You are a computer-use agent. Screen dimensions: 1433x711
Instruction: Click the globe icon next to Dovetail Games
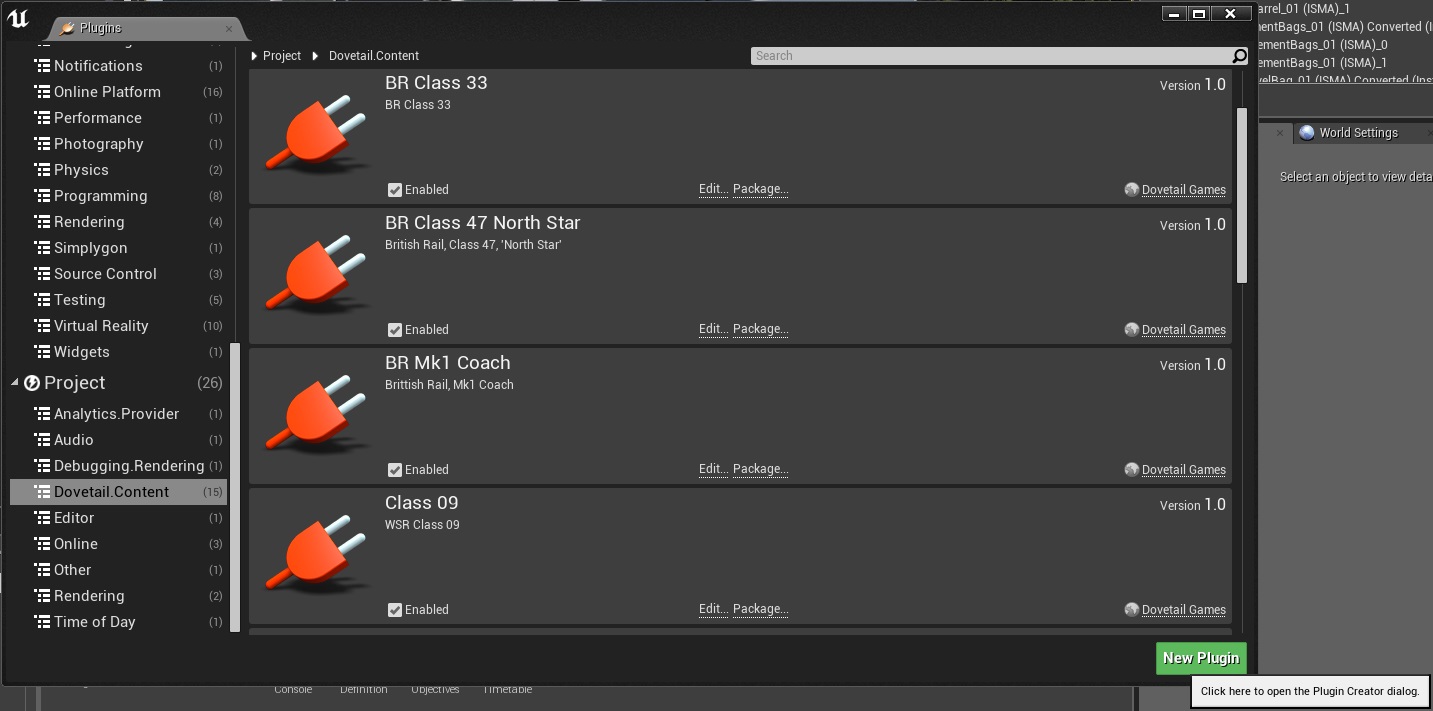pyautogui.click(x=1131, y=189)
